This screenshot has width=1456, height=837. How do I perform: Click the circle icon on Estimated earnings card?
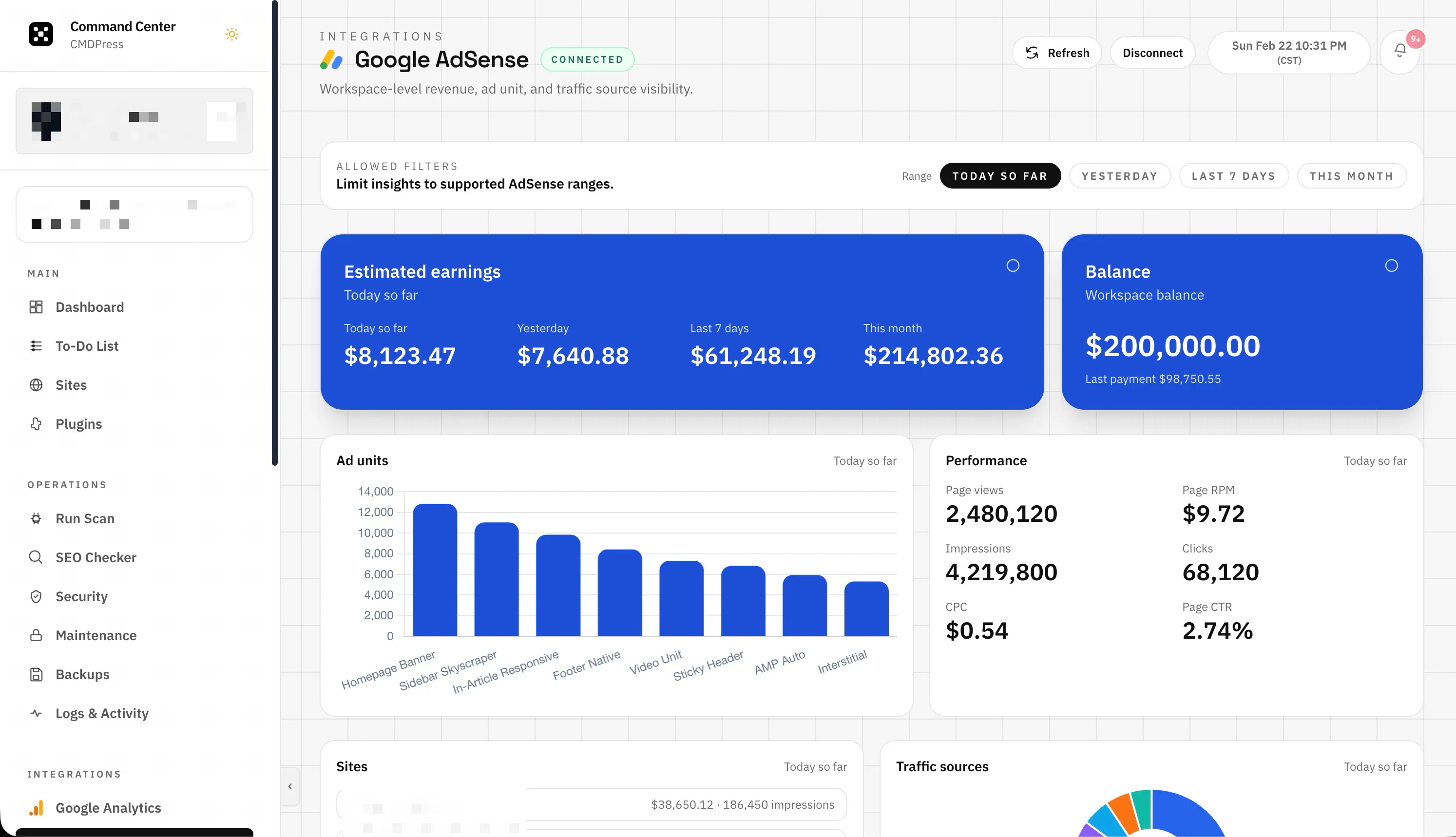pyautogui.click(x=1013, y=266)
